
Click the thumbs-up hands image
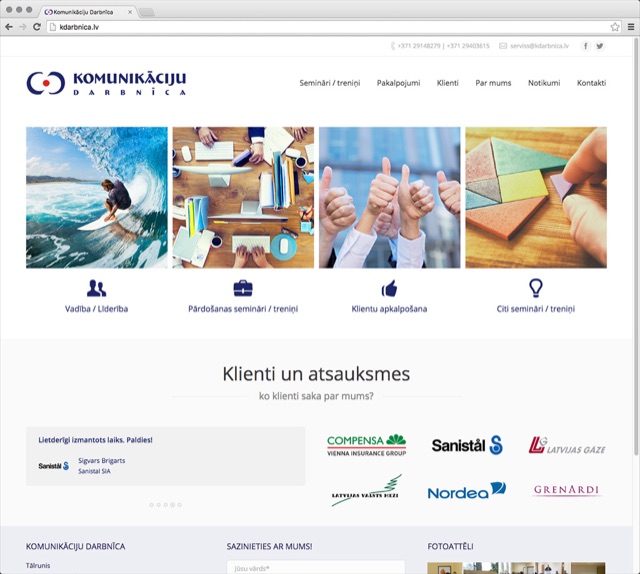(390, 198)
